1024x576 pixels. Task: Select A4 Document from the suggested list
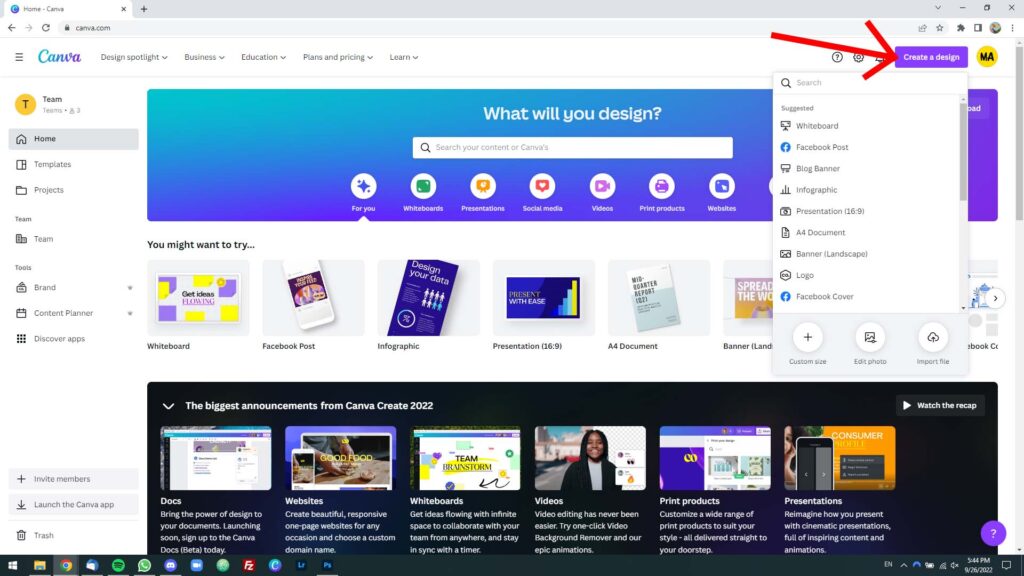coord(867,232)
